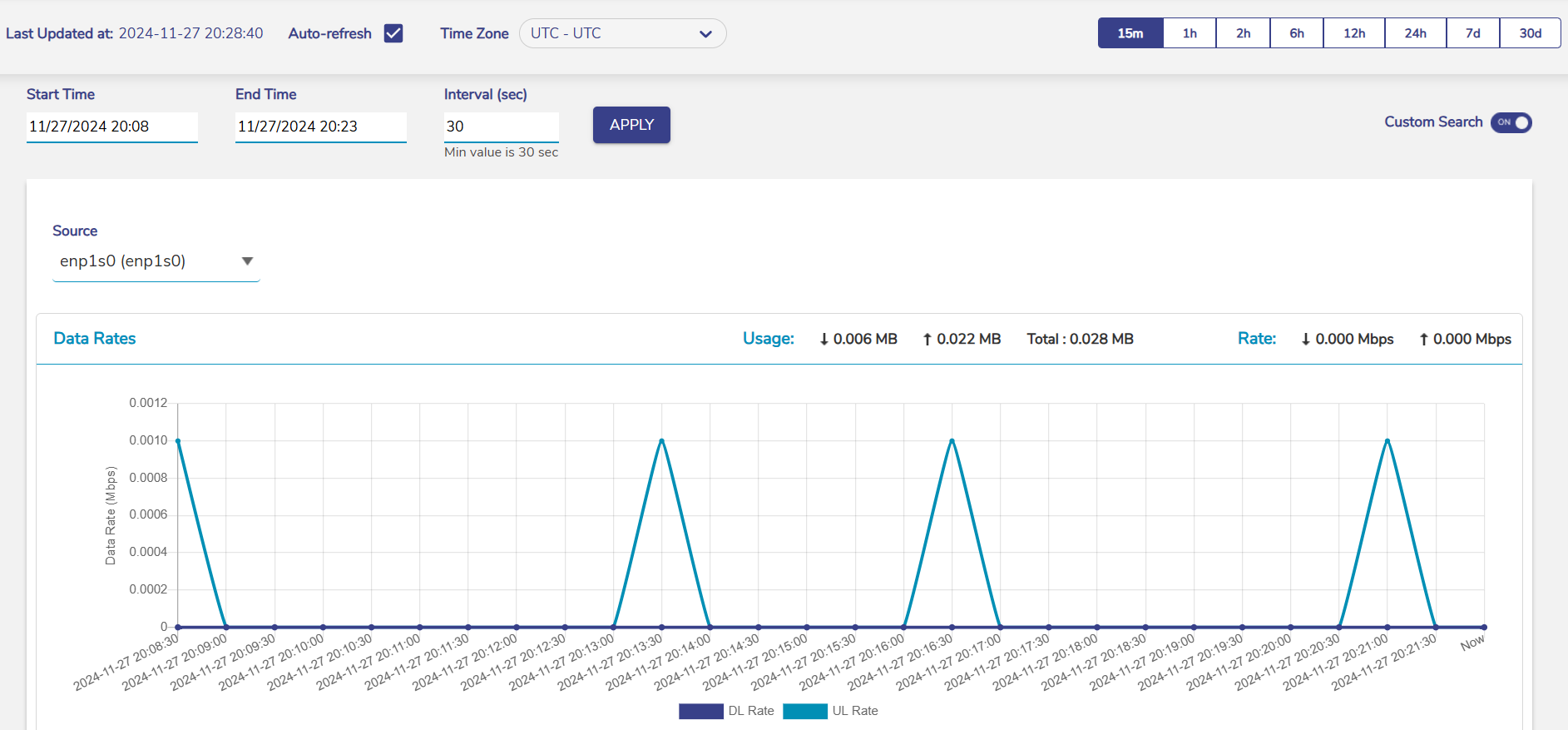Click the Start Time input field
Screen dimensions: 1568x730
pos(111,127)
